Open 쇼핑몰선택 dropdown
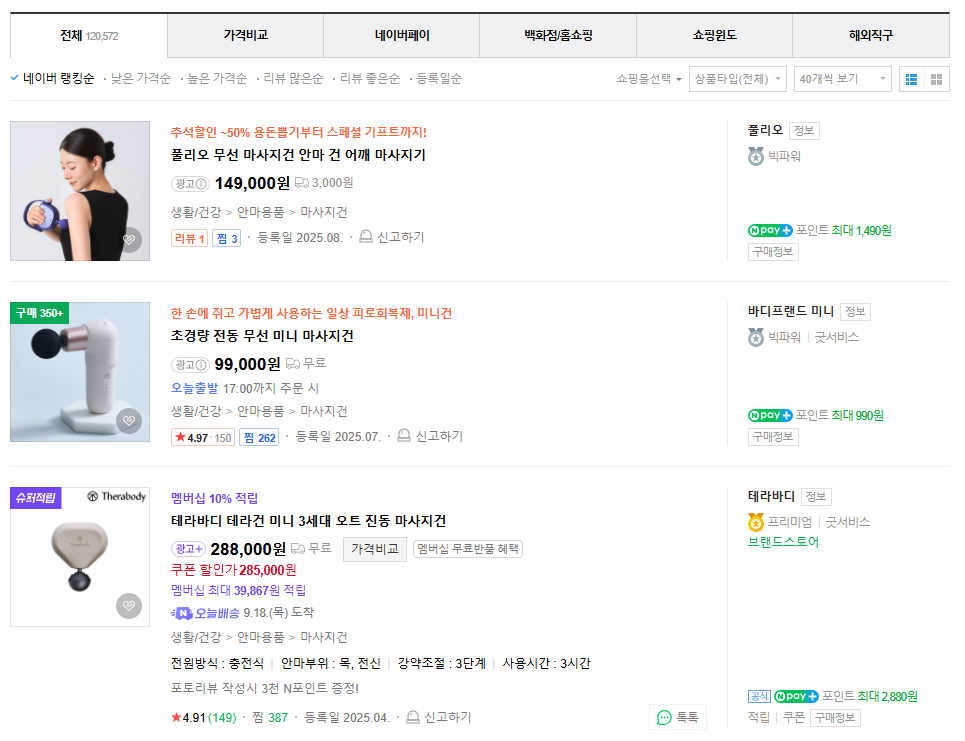Screen dimensions: 965x741 pos(649,79)
